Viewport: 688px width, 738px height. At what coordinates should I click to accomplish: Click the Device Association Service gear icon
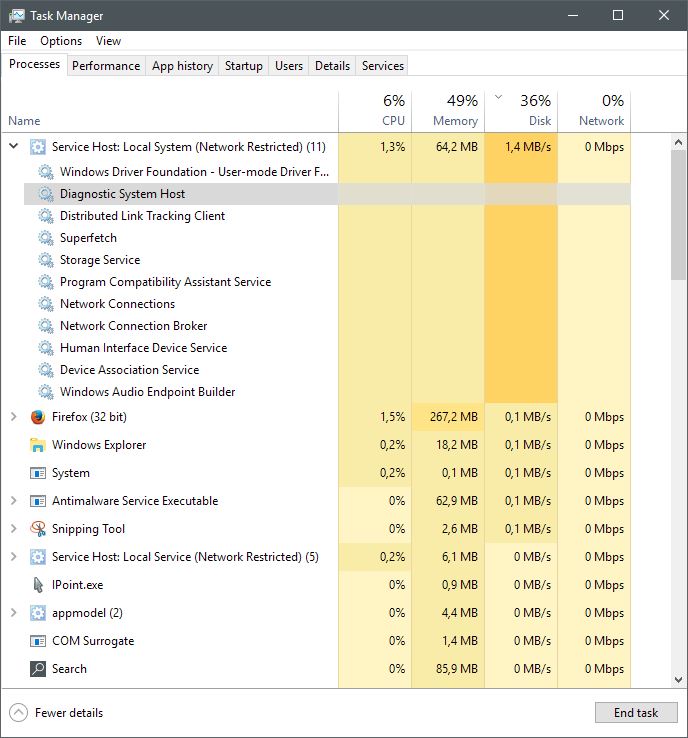coord(46,369)
